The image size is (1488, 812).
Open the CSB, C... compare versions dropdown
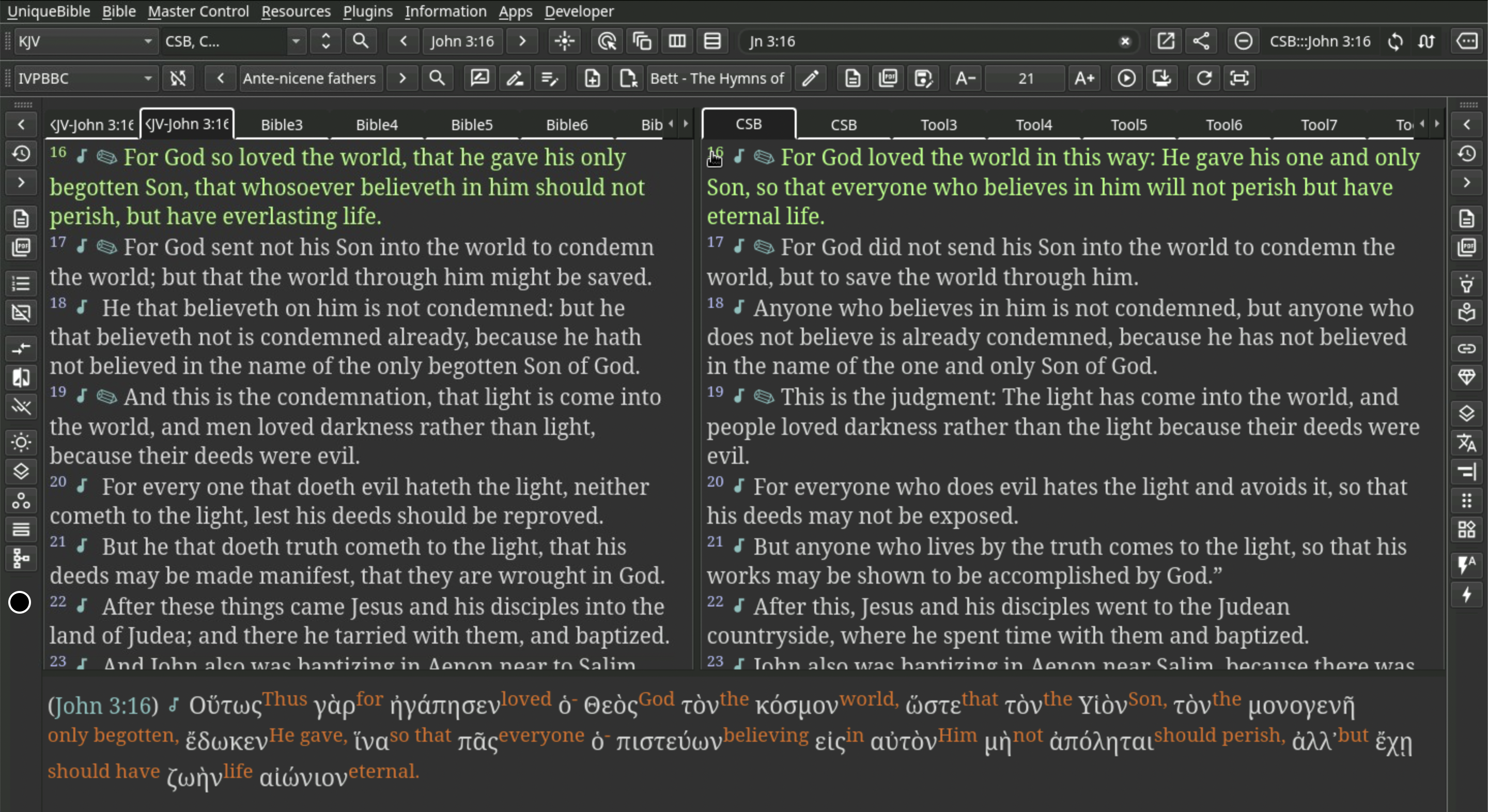coord(233,41)
